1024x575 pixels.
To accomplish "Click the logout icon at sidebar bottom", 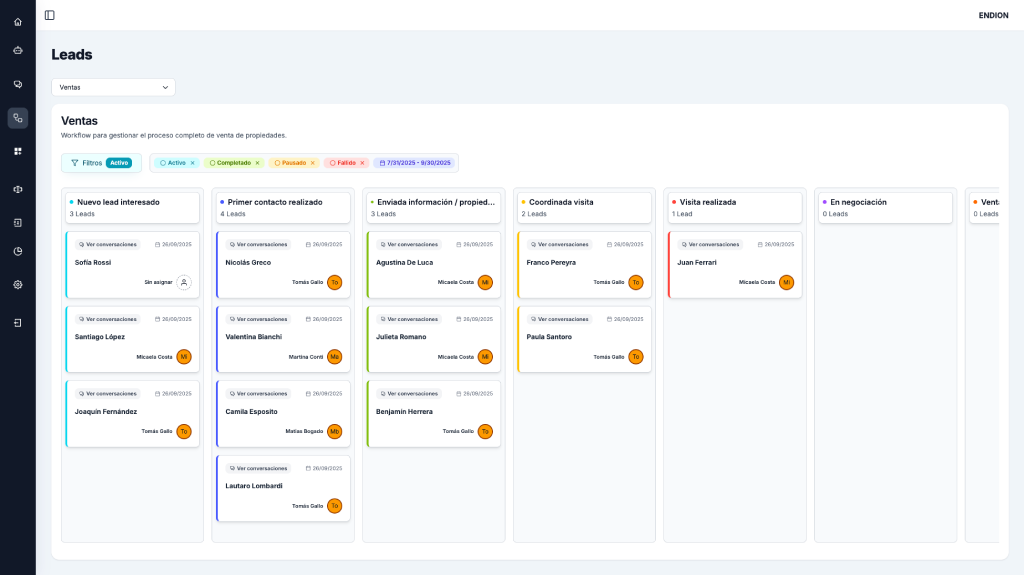I will point(18,323).
